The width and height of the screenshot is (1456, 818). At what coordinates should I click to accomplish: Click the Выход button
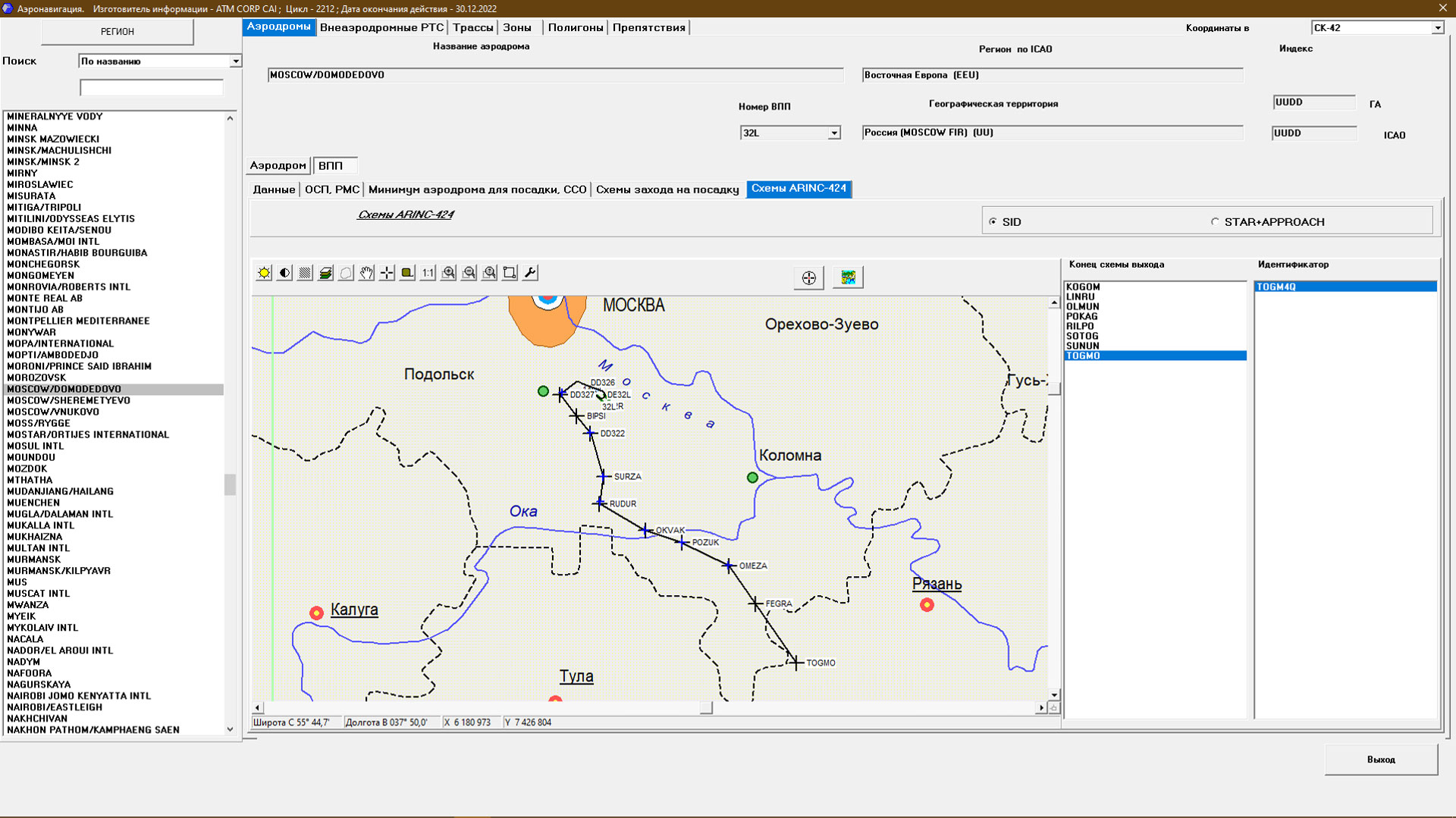(1380, 760)
